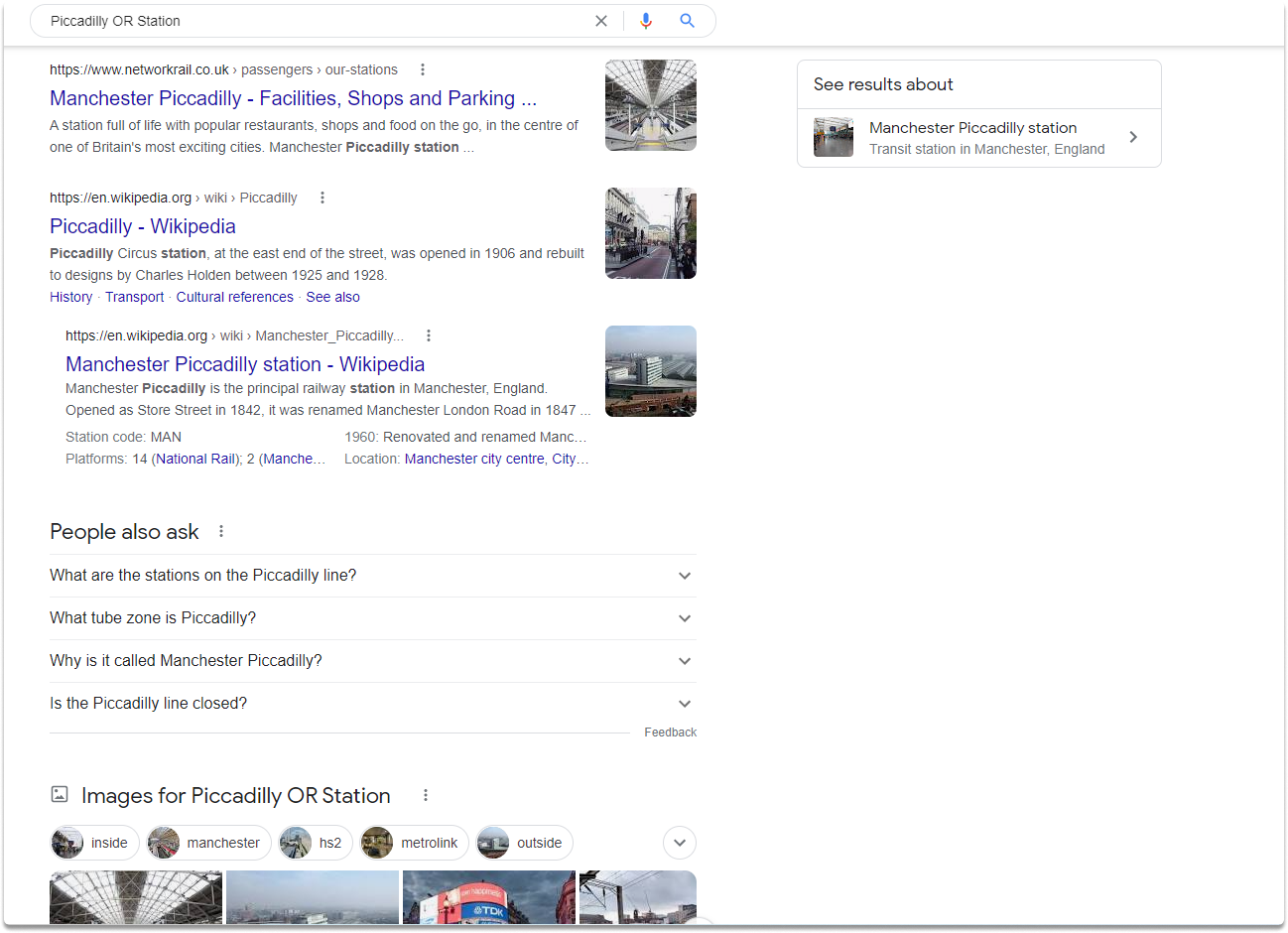
Task: Open 'Piccadilly - Wikipedia' result
Action: pyautogui.click(x=143, y=226)
